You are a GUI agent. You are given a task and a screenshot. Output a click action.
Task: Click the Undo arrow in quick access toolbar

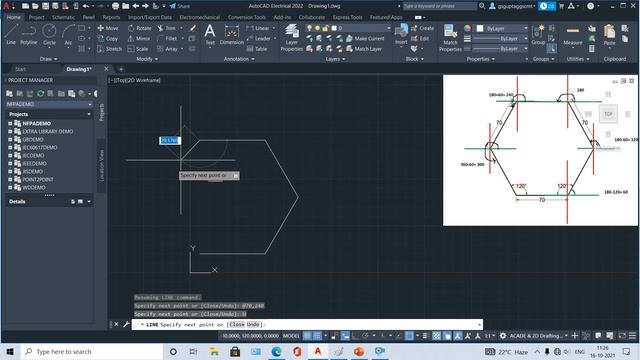[x=85, y=6]
